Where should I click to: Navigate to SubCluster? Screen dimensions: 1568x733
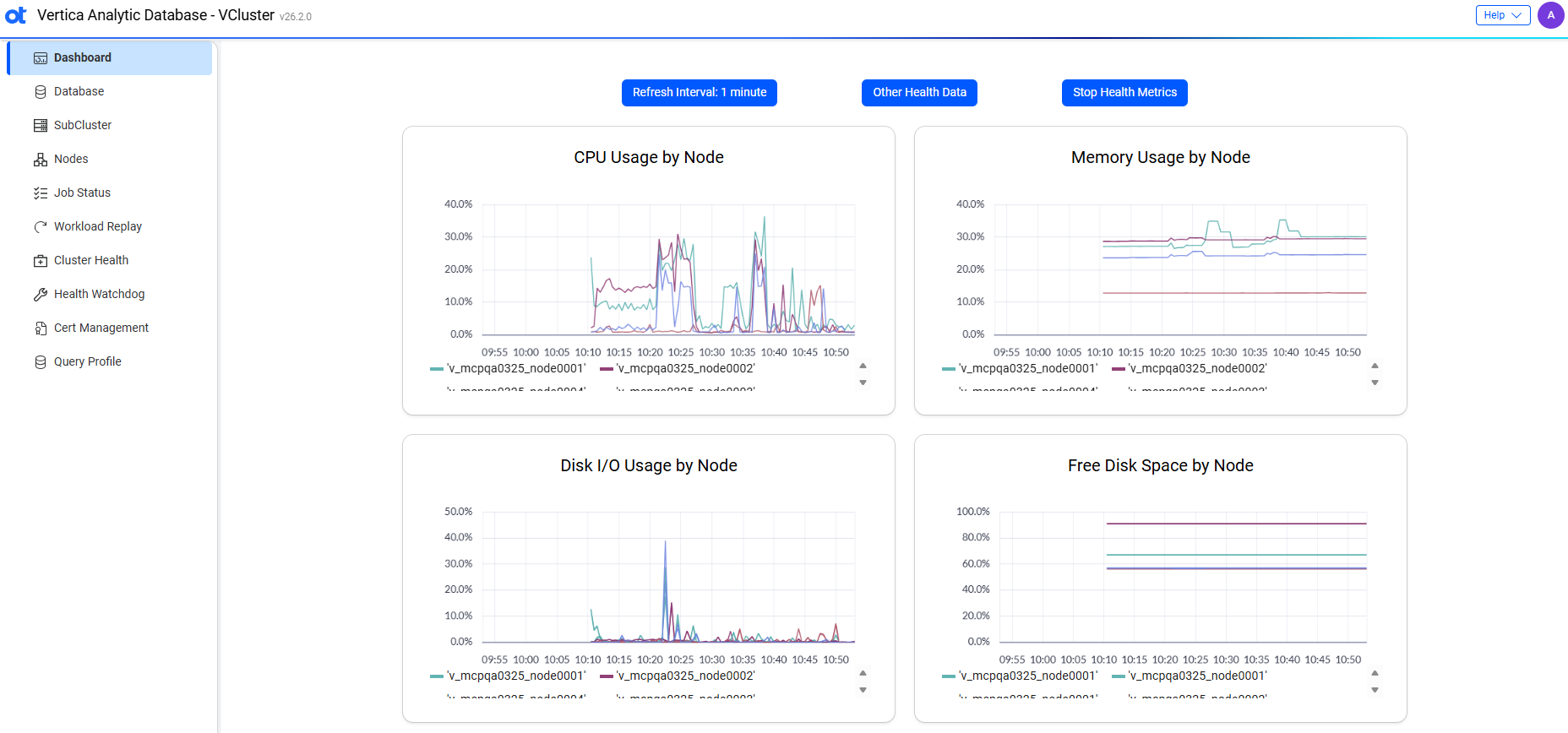(110, 125)
